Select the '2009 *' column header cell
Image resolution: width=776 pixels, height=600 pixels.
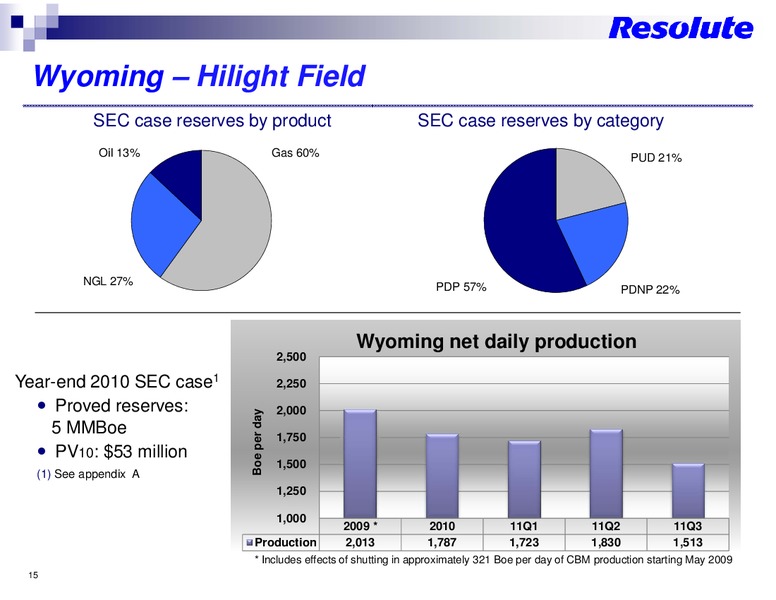[360, 526]
